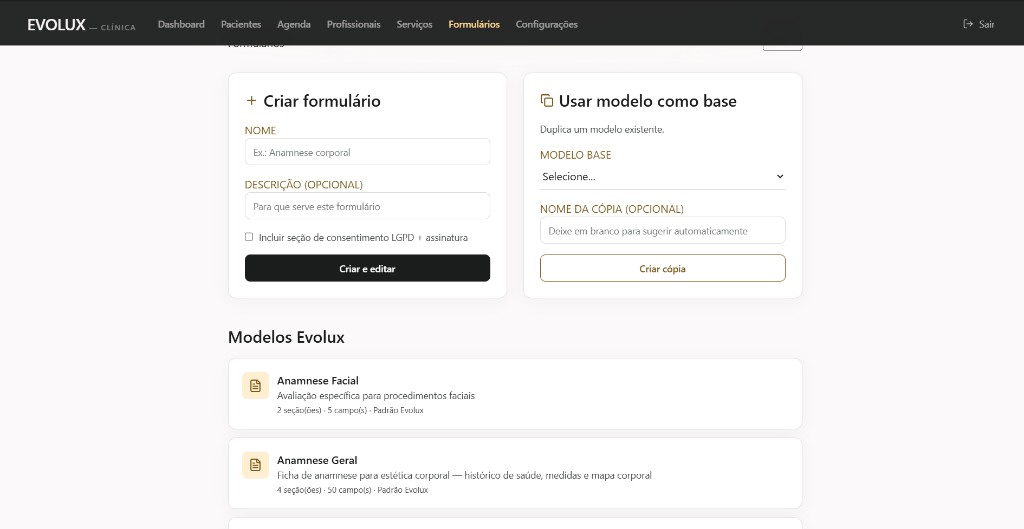Click the Sair logout text
Viewport: 1024px width, 529px height.
pyautogui.click(x=986, y=24)
